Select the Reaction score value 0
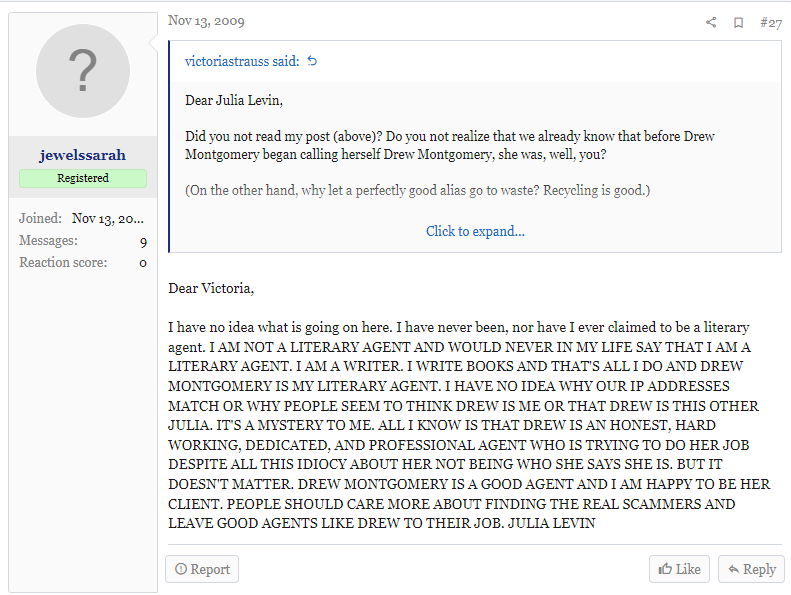 [143, 263]
